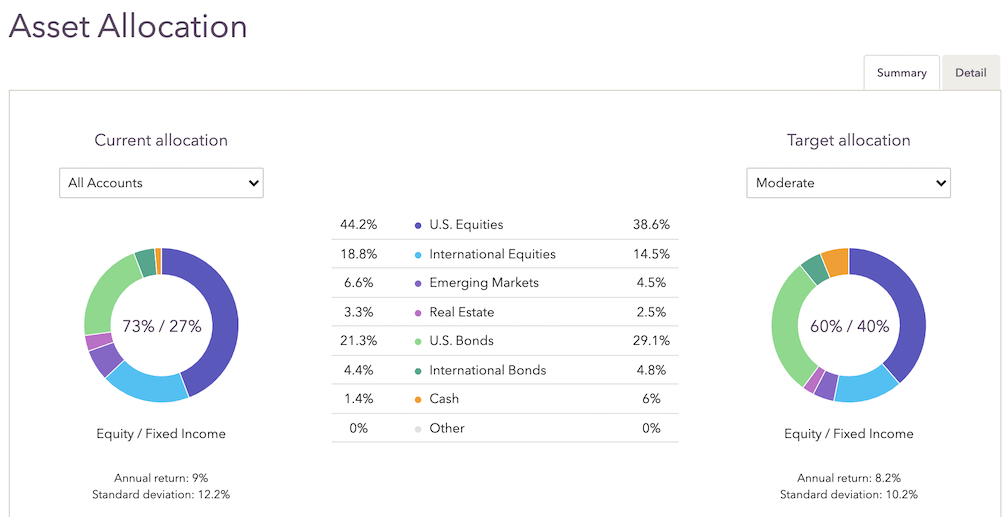
Task: Click the current allocation donut chart center
Action: tap(161, 326)
